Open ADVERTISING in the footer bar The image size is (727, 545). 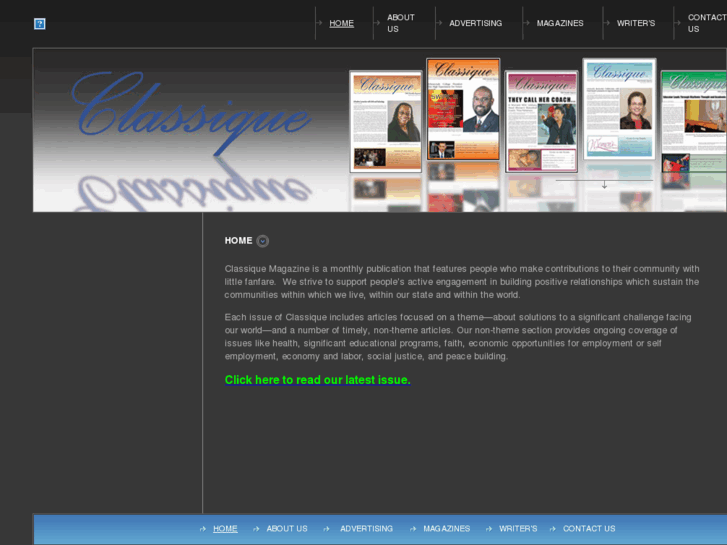[366, 529]
